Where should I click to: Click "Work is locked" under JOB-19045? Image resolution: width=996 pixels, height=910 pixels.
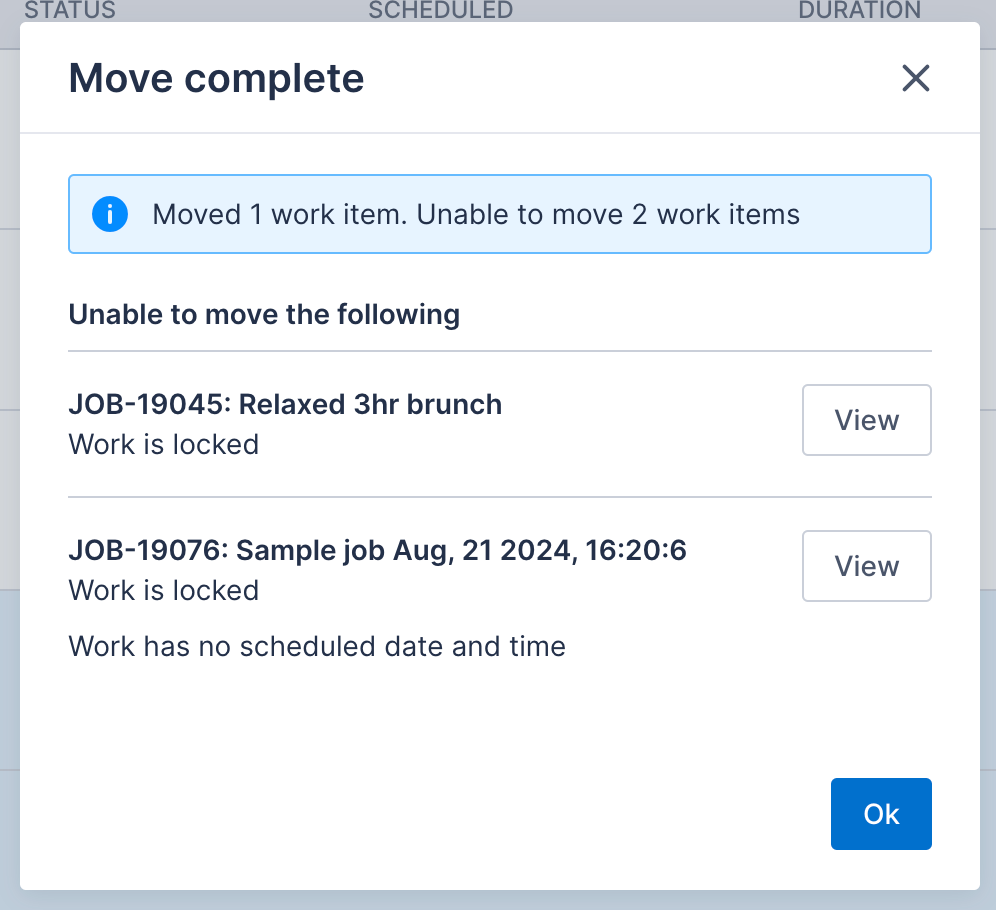163,444
